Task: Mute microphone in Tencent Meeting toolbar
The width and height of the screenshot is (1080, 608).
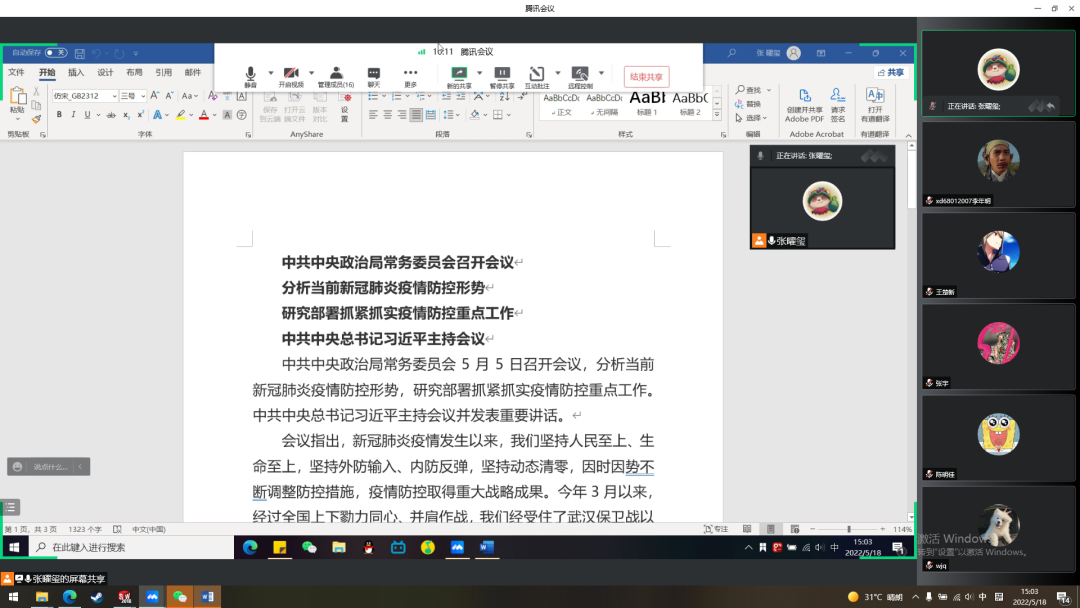Action: [x=250, y=76]
